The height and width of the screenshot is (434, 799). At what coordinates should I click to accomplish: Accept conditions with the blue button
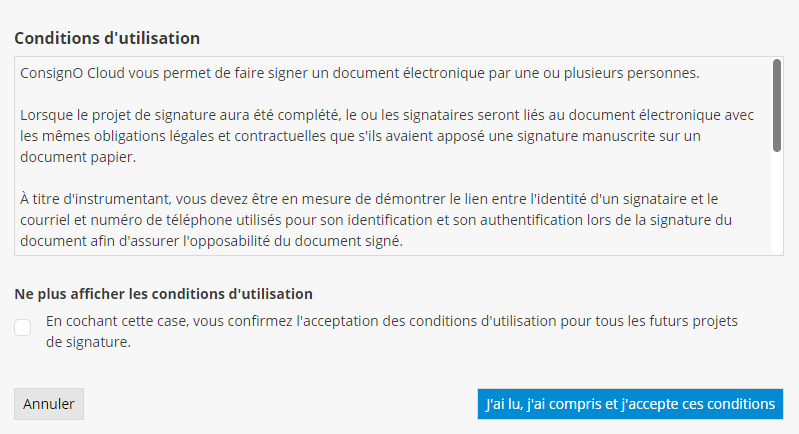[x=629, y=404]
